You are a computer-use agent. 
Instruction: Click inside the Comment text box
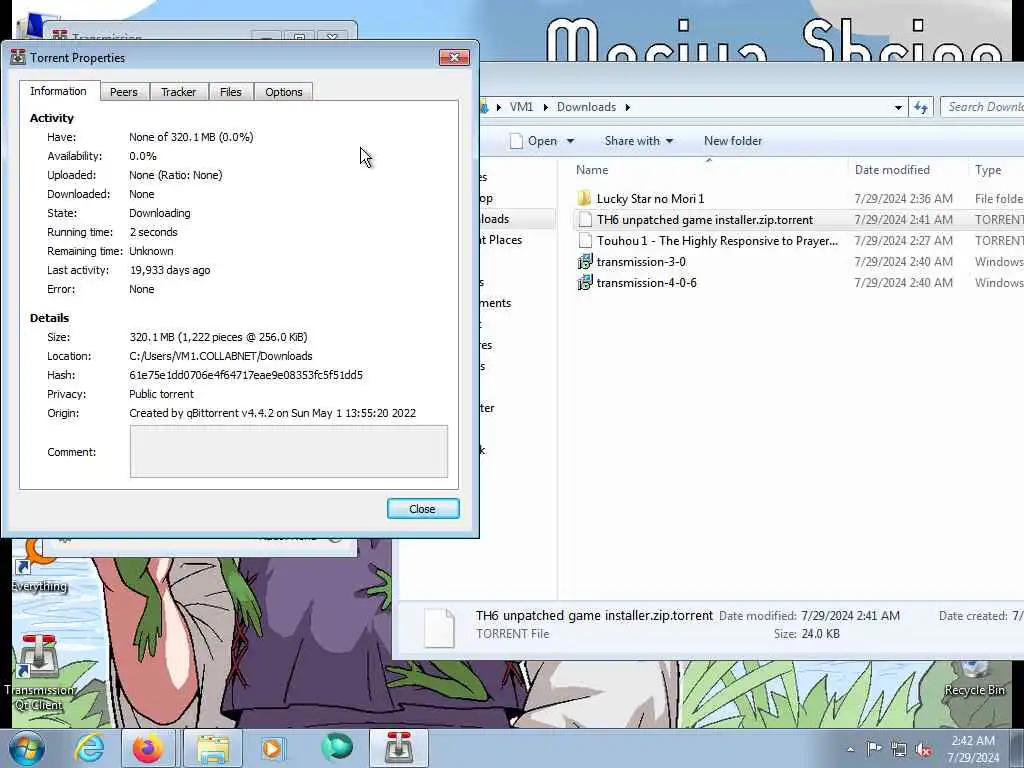click(x=289, y=451)
